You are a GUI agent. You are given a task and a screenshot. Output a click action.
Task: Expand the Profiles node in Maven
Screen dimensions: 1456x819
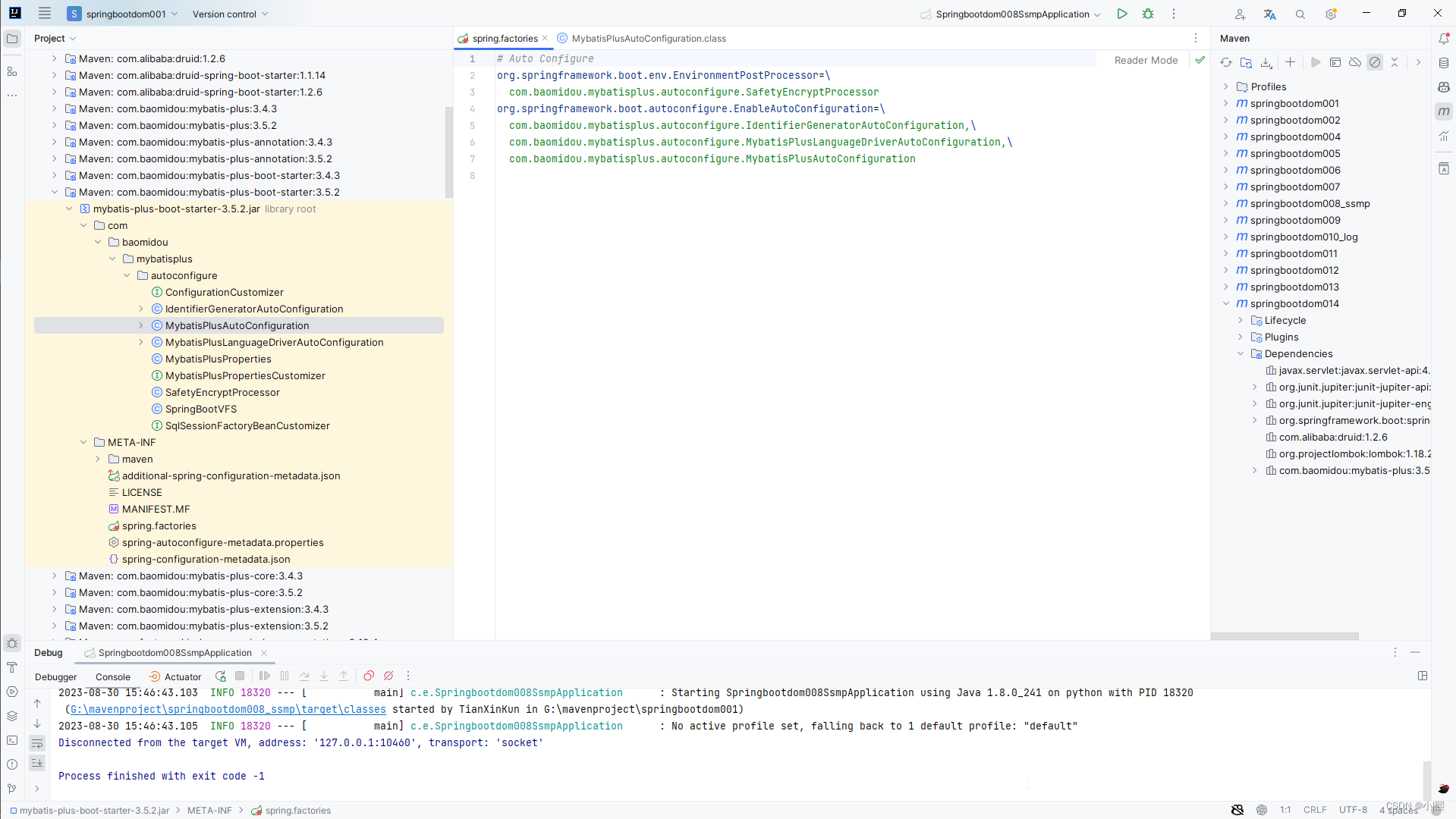point(1226,86)
